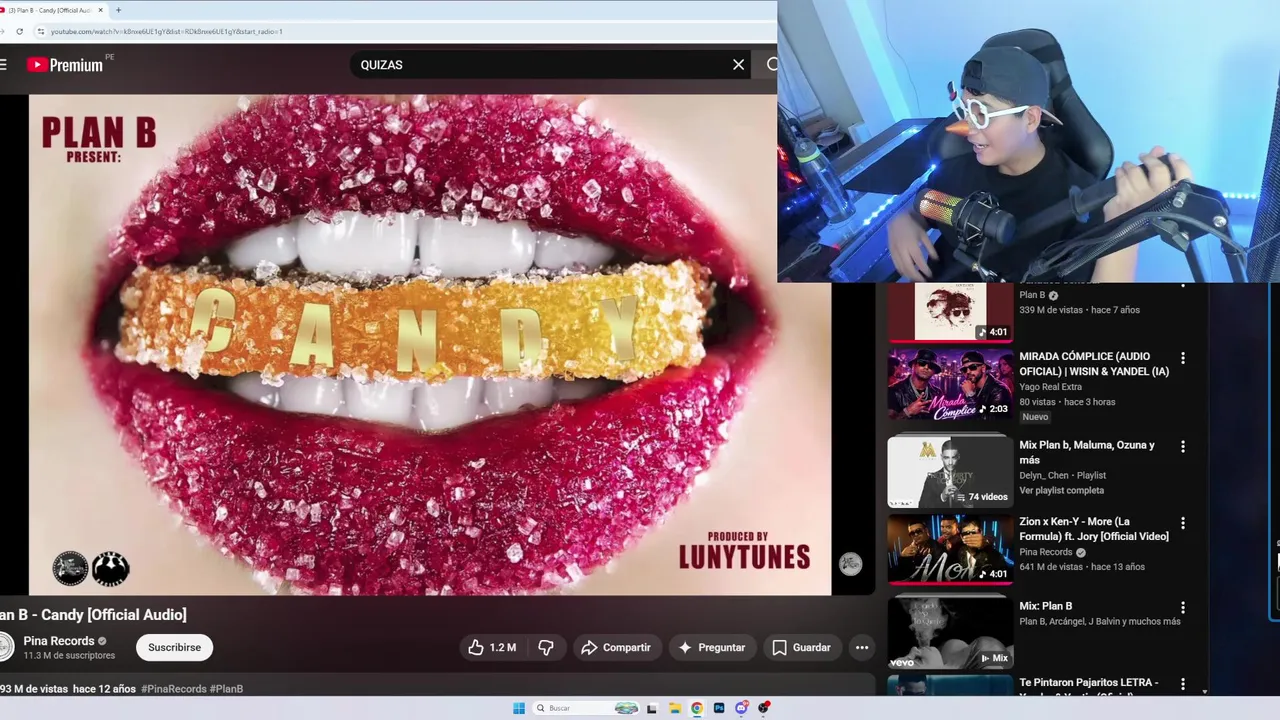Open Mix Plan b, Maluma, Ozuna playlist thumbnail
This screenshot has width=1280, height=720.
(x=950, y=471)
